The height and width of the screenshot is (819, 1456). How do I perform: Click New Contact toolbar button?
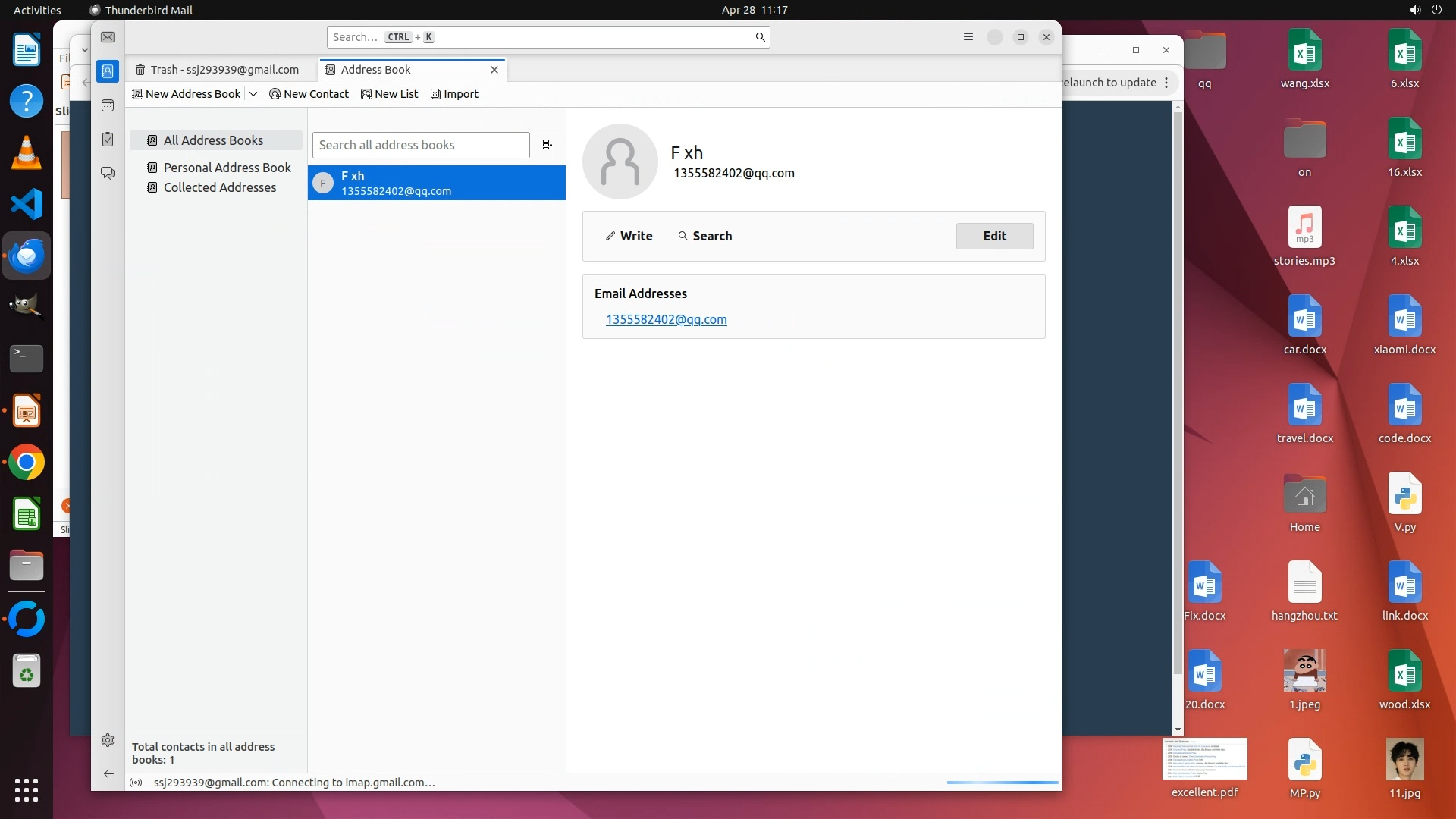point(309,94)
